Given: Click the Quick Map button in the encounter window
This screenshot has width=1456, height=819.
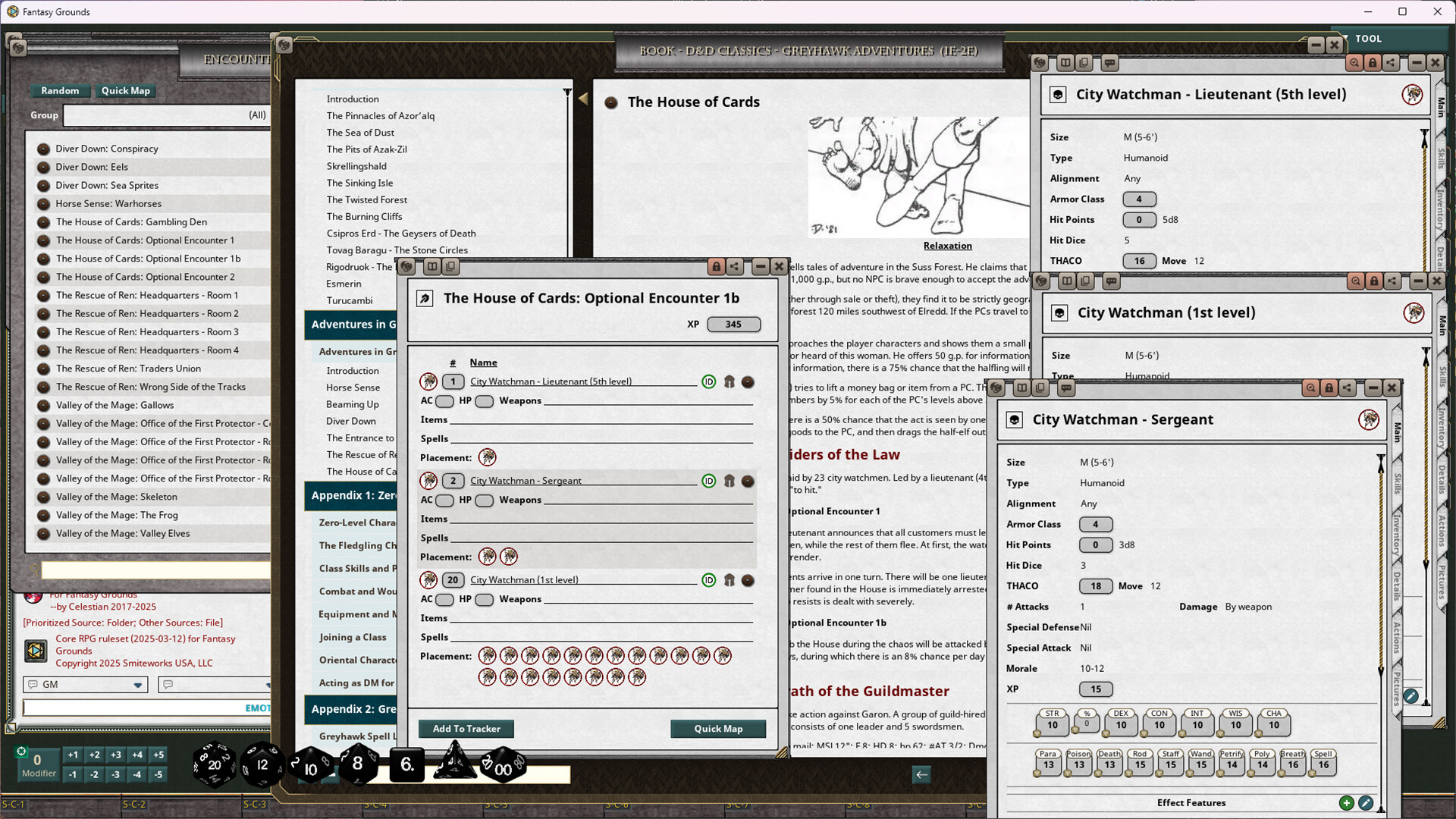Looking at the screenshot, I should click(x=717, y=728).
